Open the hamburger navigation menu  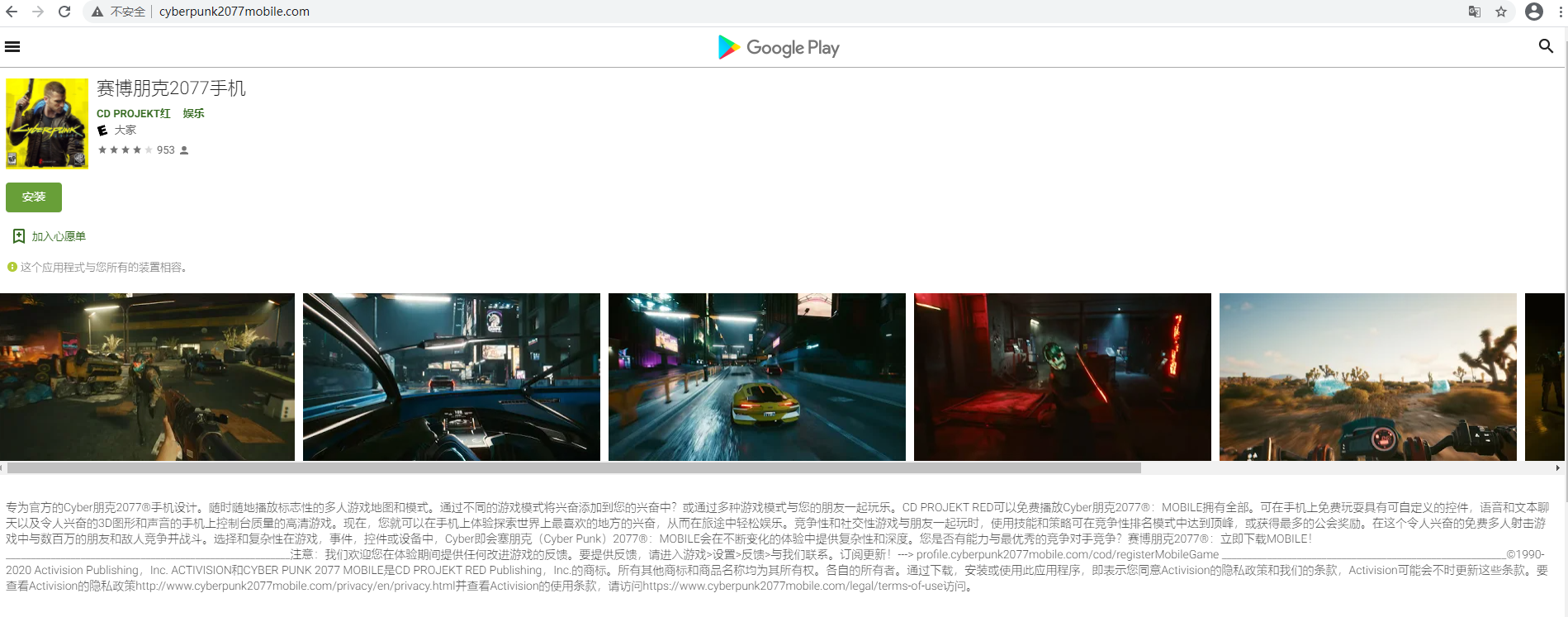[x=12, y=47]
